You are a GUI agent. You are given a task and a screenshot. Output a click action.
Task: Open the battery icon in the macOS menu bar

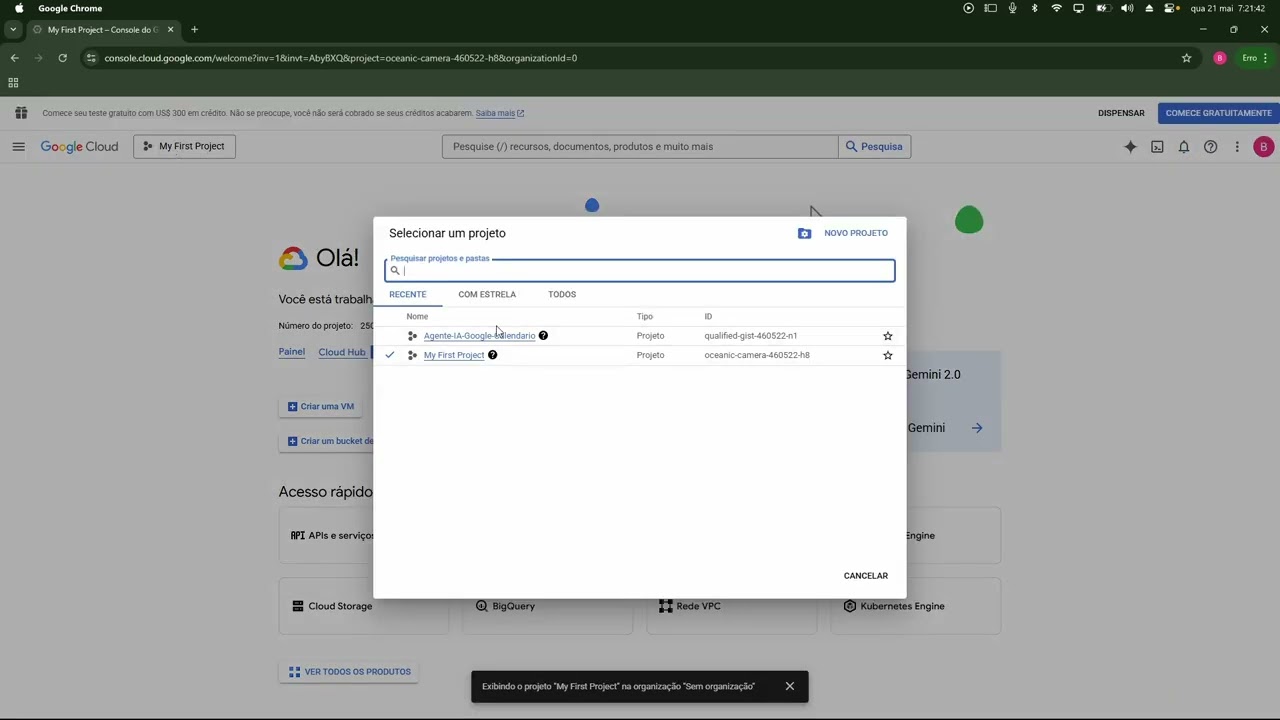[x=1102, y=8]
